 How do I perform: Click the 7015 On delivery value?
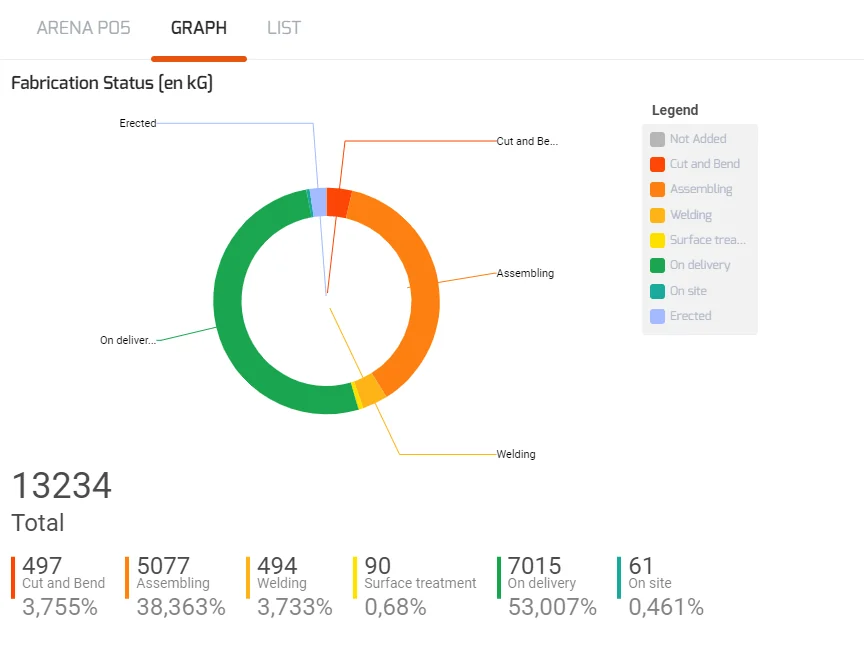coord(534,565)
